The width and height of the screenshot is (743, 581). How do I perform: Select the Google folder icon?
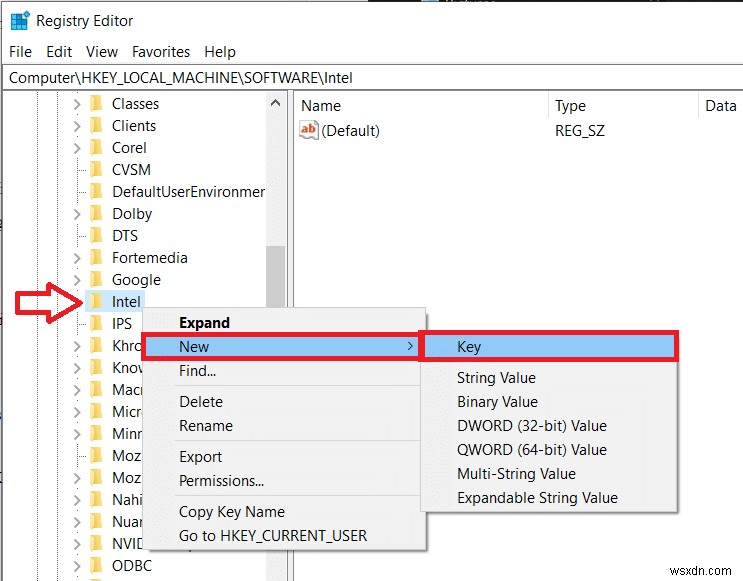96,279
